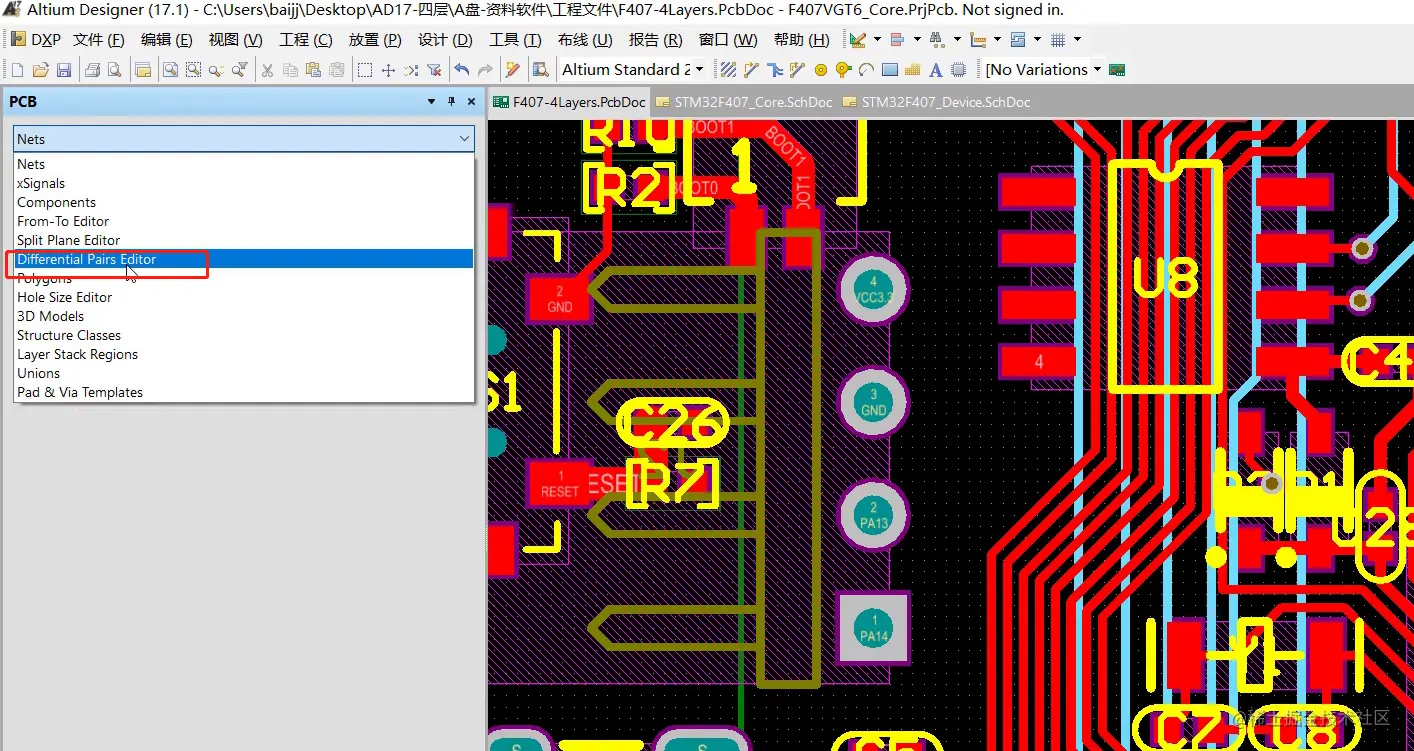Screen dimensions: 1414x751
Task: Open the 工具 (T) menu
Action: tap(515, 40)
